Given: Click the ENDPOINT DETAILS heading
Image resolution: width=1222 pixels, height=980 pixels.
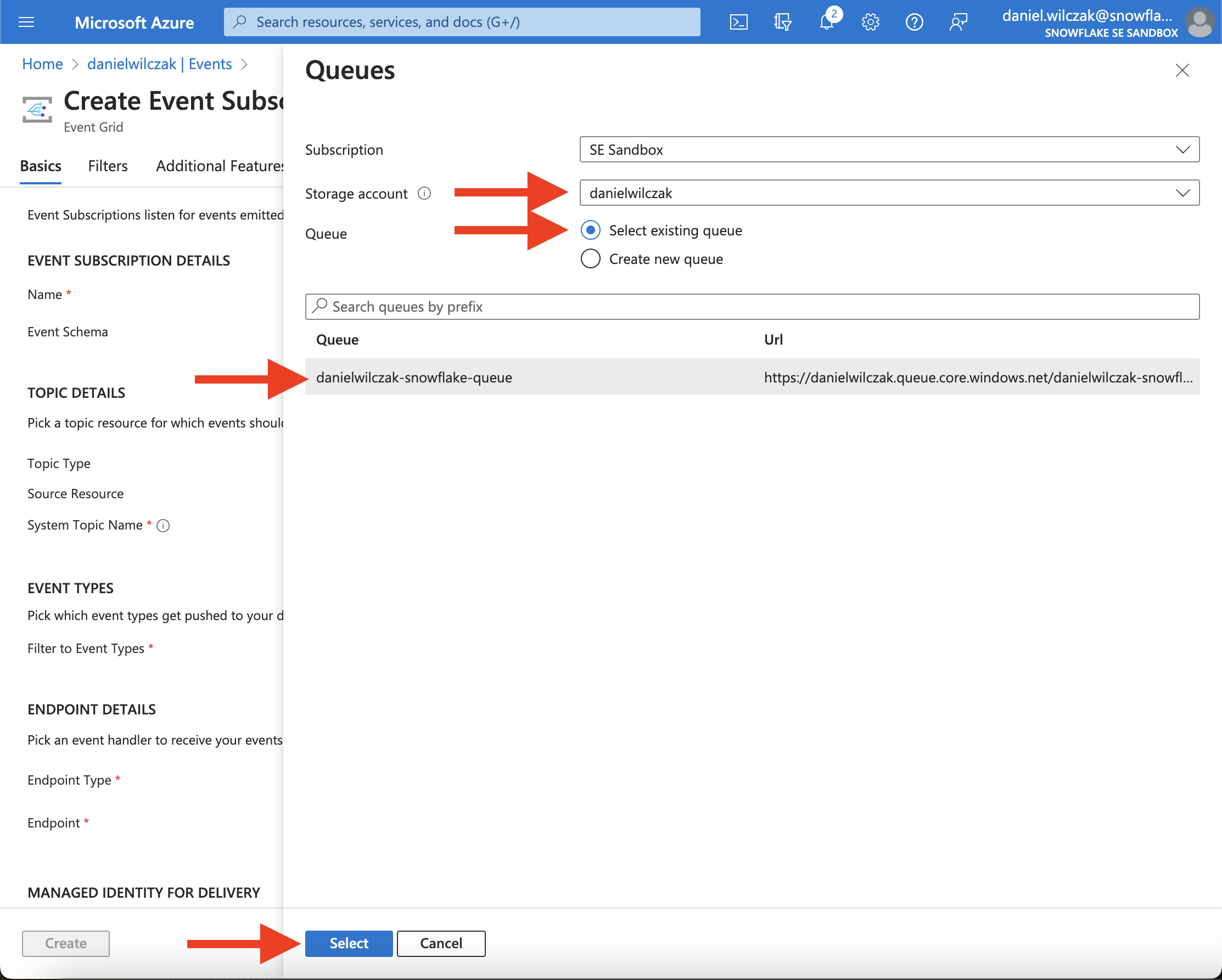Looking at the screenshot, I should coord(91,710).
